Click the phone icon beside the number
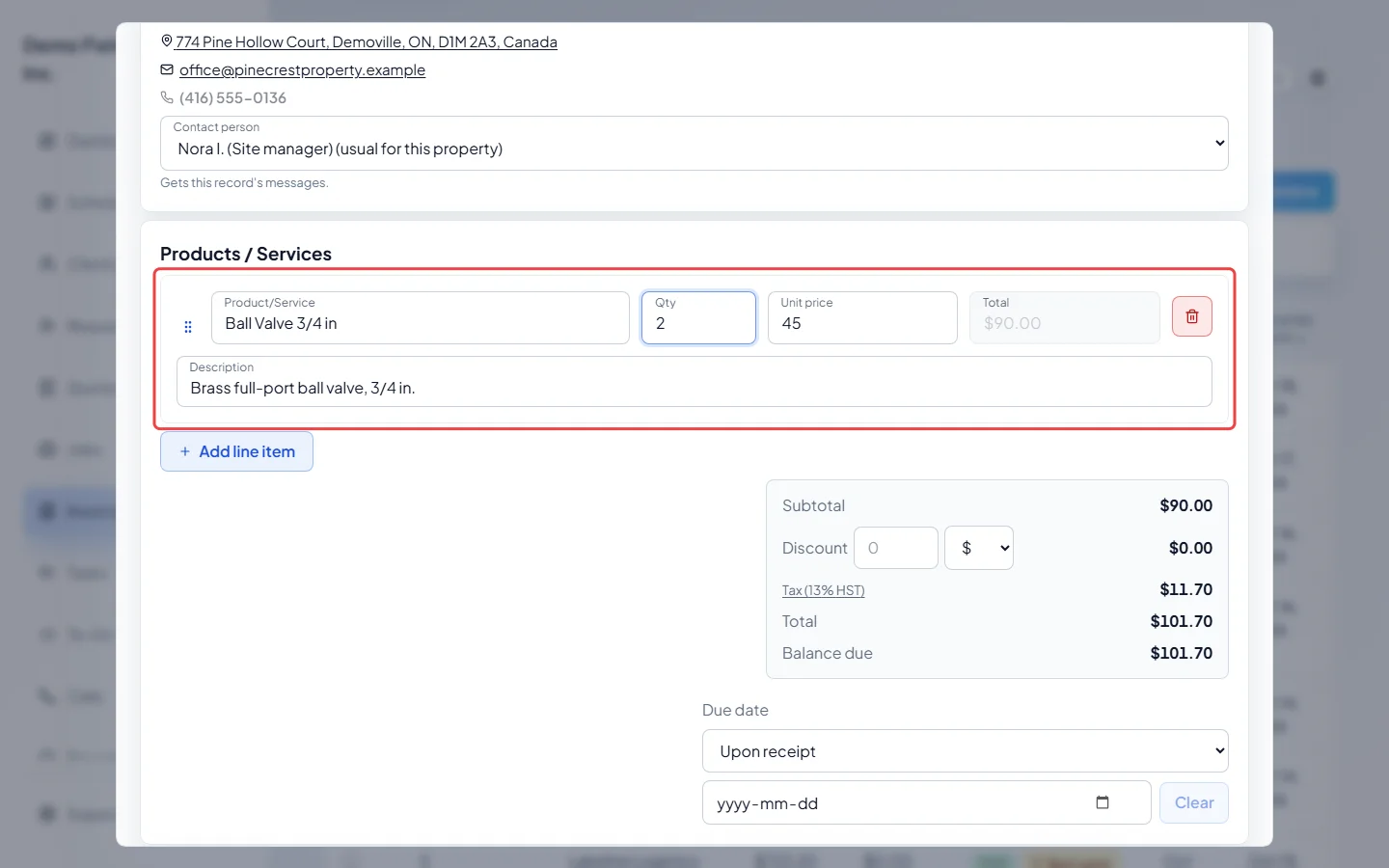1389x868 pixels. (167, 97)
